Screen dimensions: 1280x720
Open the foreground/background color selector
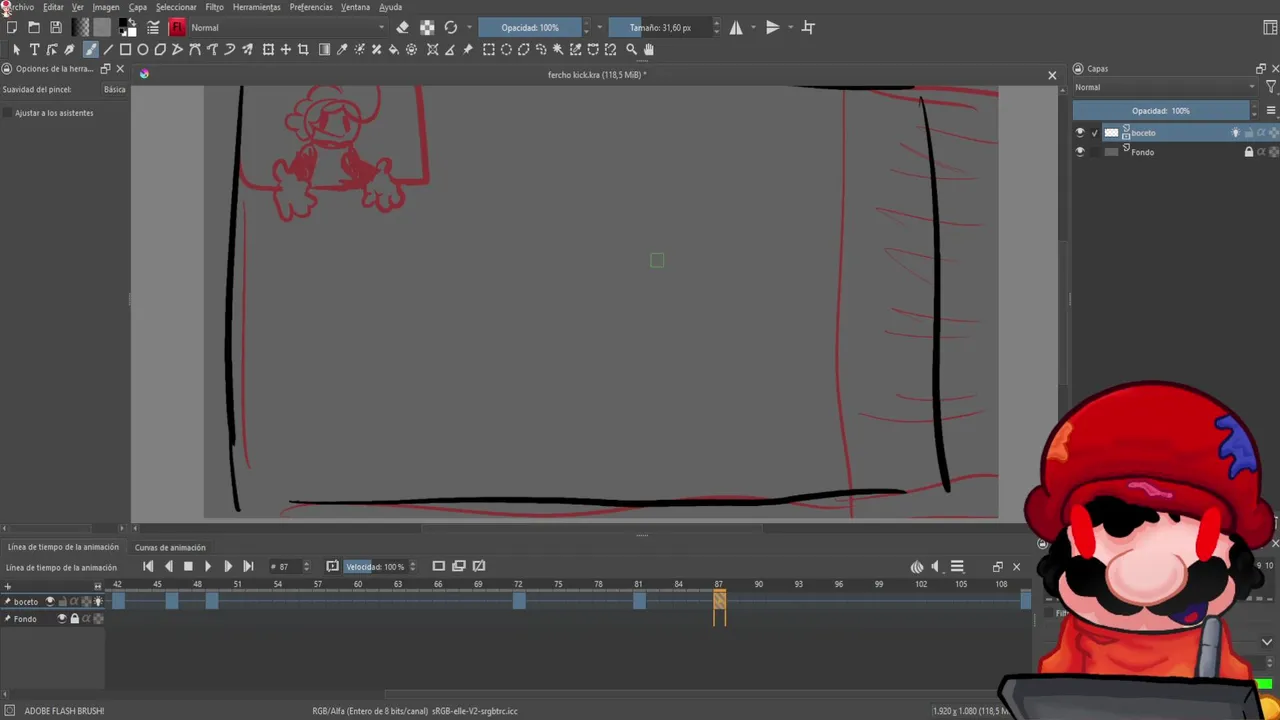(127, 27)
